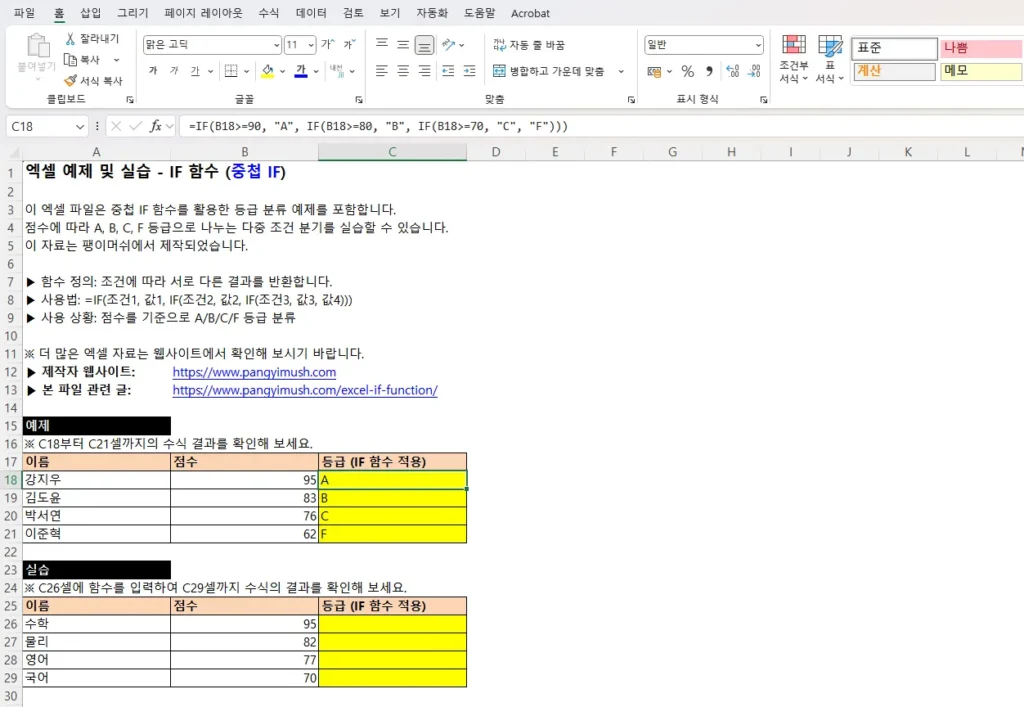
Task: Click the accounting number format icon
Action: [654, 71]
